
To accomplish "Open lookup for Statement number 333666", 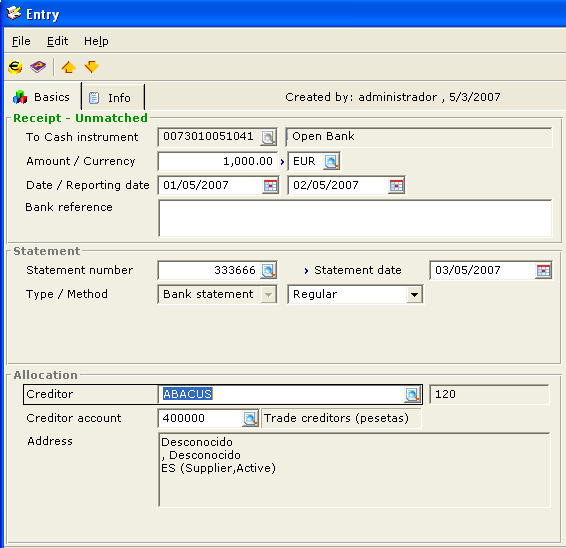I will point(269,270).
